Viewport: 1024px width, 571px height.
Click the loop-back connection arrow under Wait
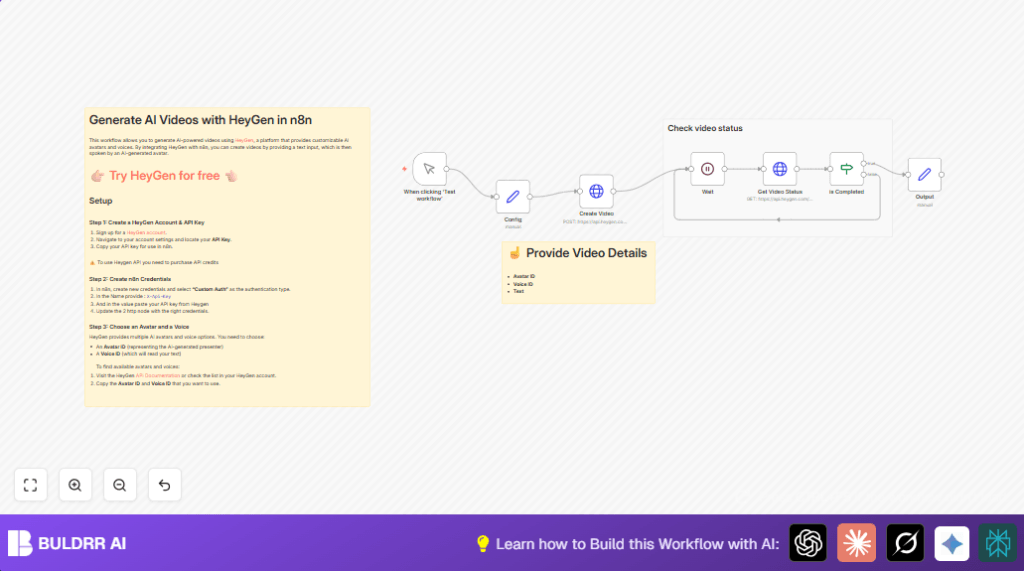(x=778, y=220)
